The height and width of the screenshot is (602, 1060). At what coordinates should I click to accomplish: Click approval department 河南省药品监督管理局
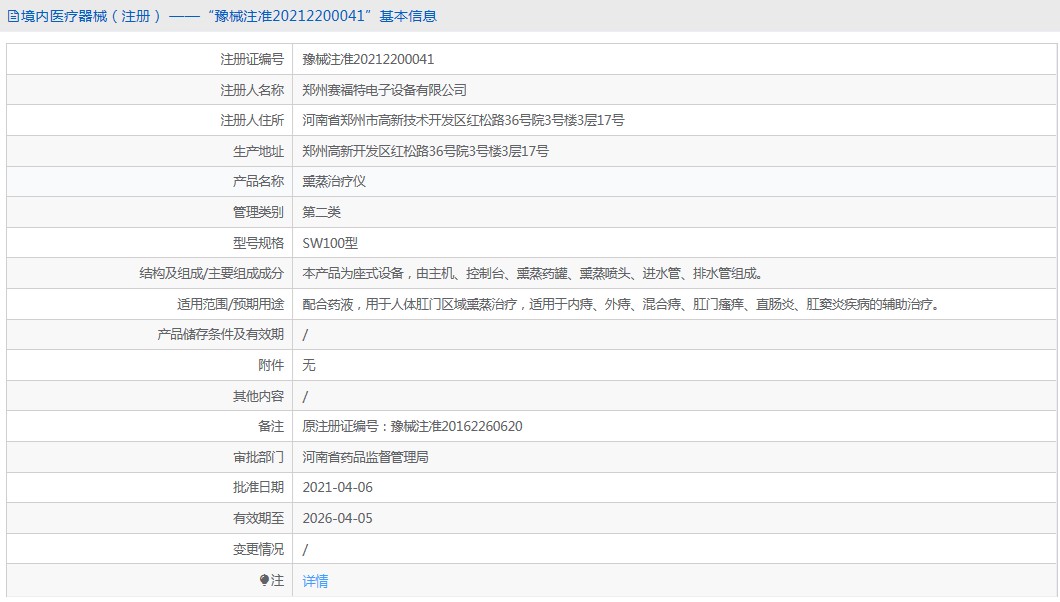(x=365, y=457)
